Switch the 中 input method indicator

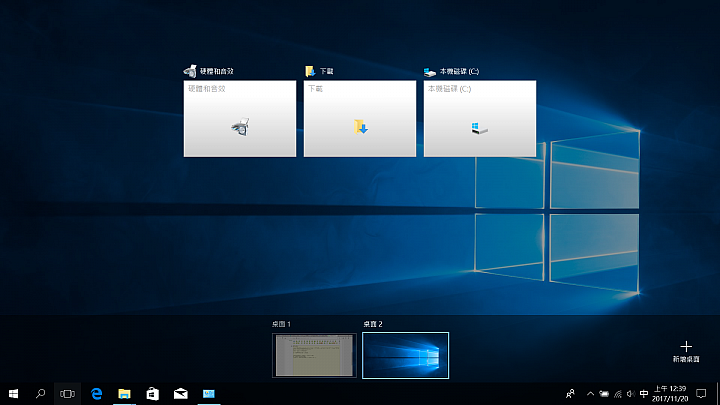coord(644,394)
